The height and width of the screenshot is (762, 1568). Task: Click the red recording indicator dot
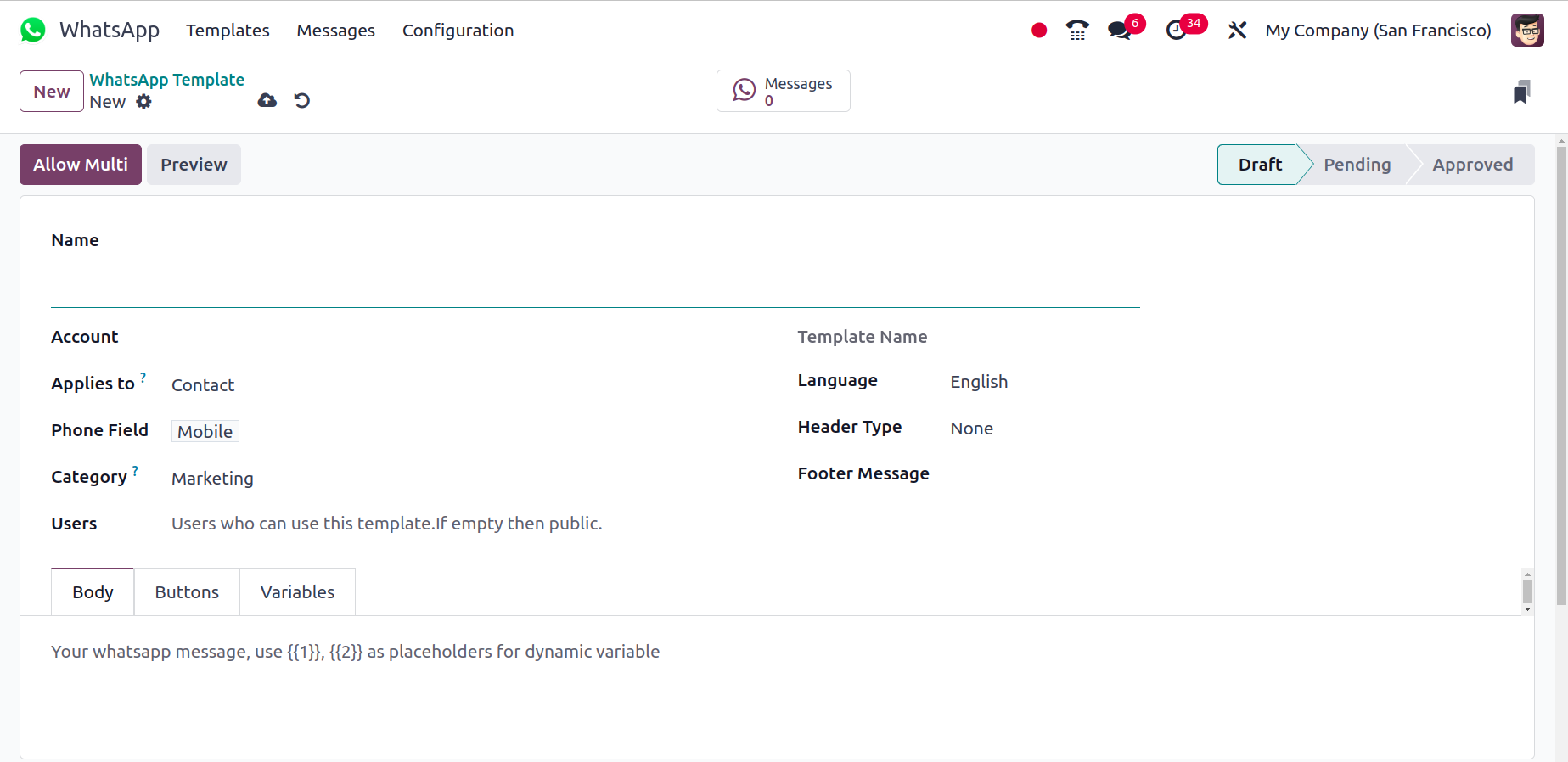pyautogui.click(x=1039, y=31)
